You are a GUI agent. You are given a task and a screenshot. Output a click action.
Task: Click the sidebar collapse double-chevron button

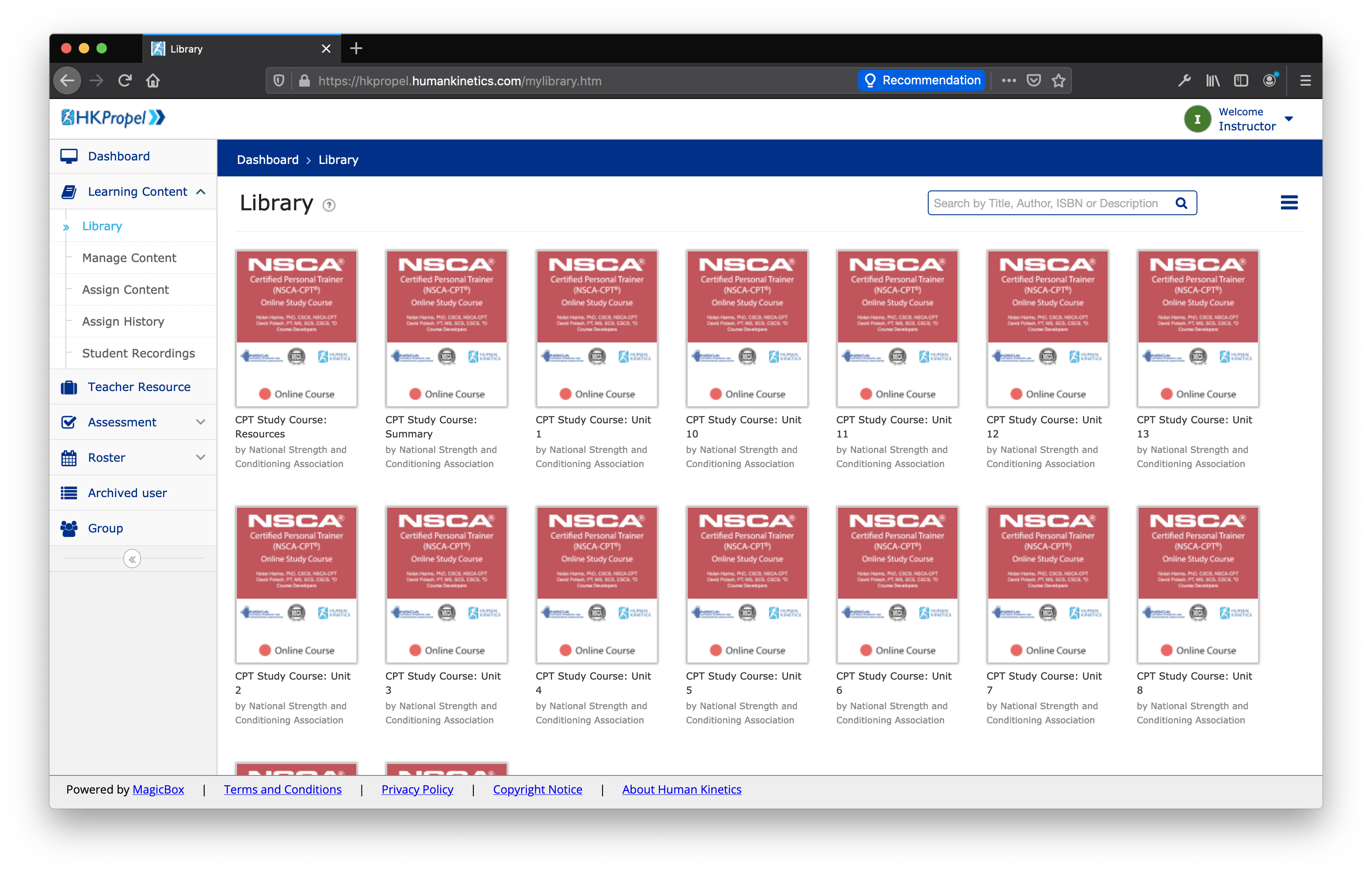click(x=132, y=559)
